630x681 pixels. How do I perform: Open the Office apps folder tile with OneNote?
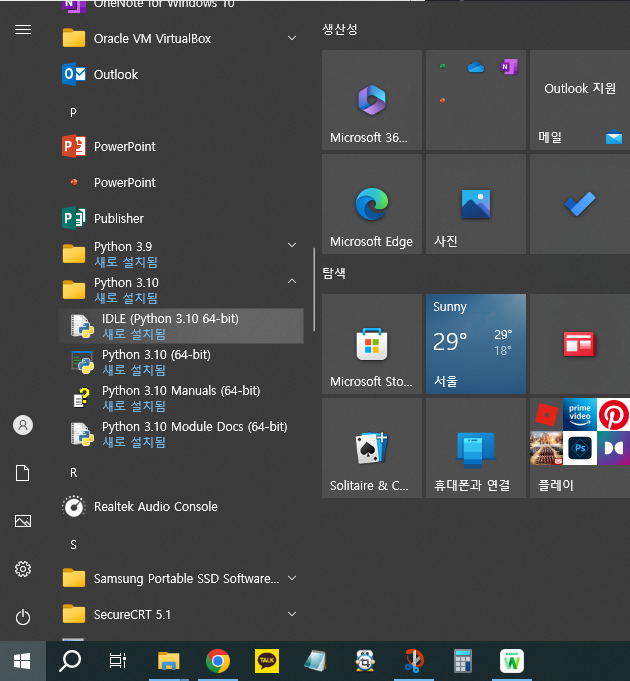coord(476,100)
